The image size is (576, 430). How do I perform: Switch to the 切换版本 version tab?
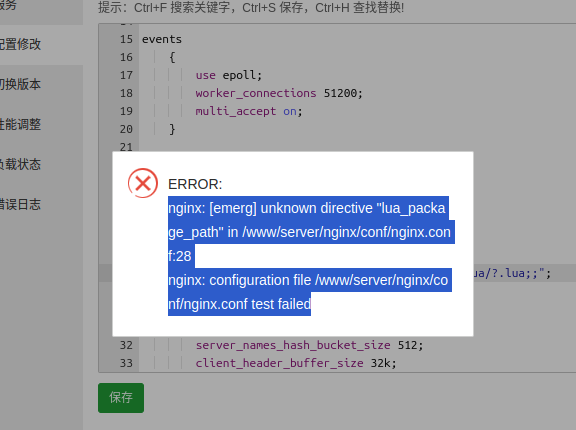[x=20, y=84]
